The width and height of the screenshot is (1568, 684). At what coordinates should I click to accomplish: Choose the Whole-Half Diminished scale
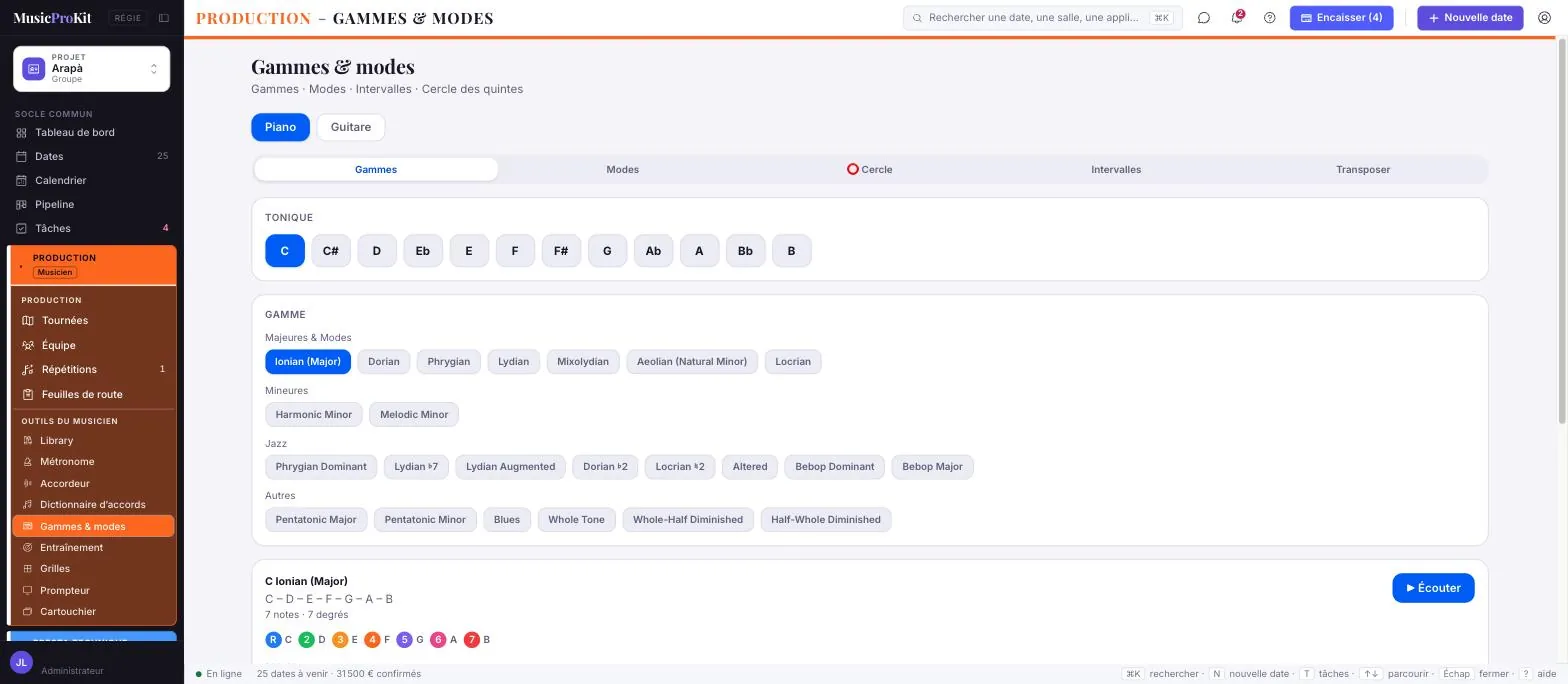[688, 520]
